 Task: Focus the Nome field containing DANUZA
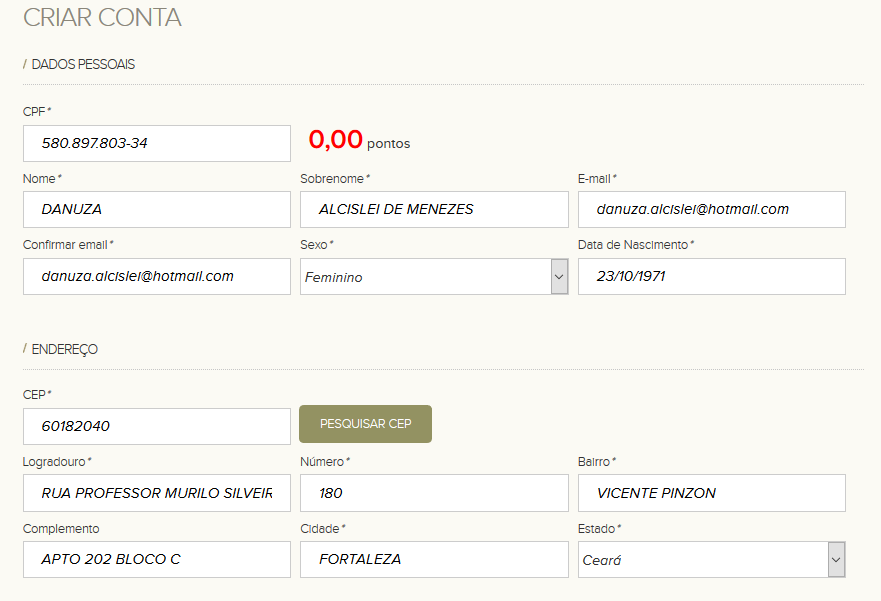click(x=157, y=210)
